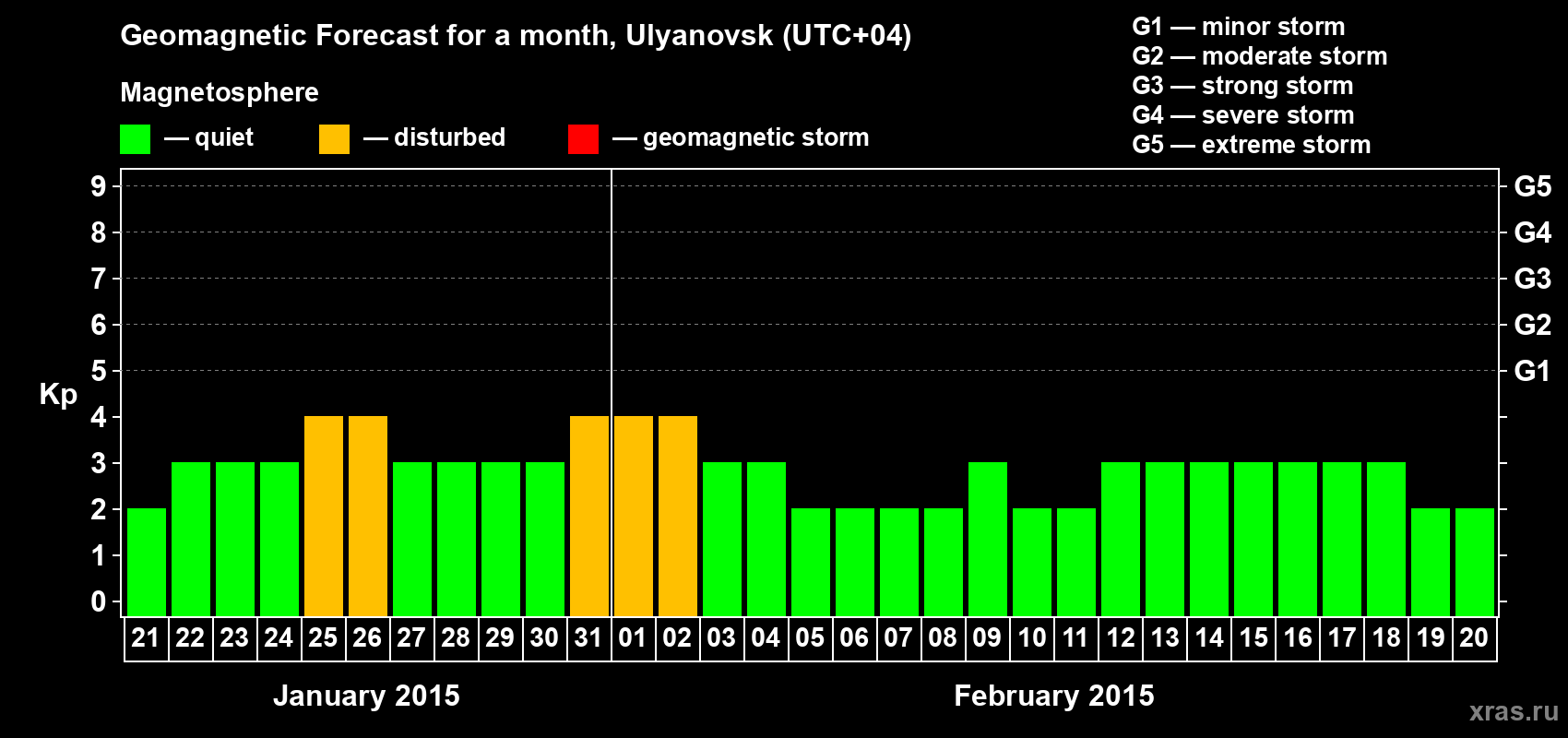Click the 'quiet' legend label
The width and height of the screenshot is (1568, 738).
(x=224, y=137)
